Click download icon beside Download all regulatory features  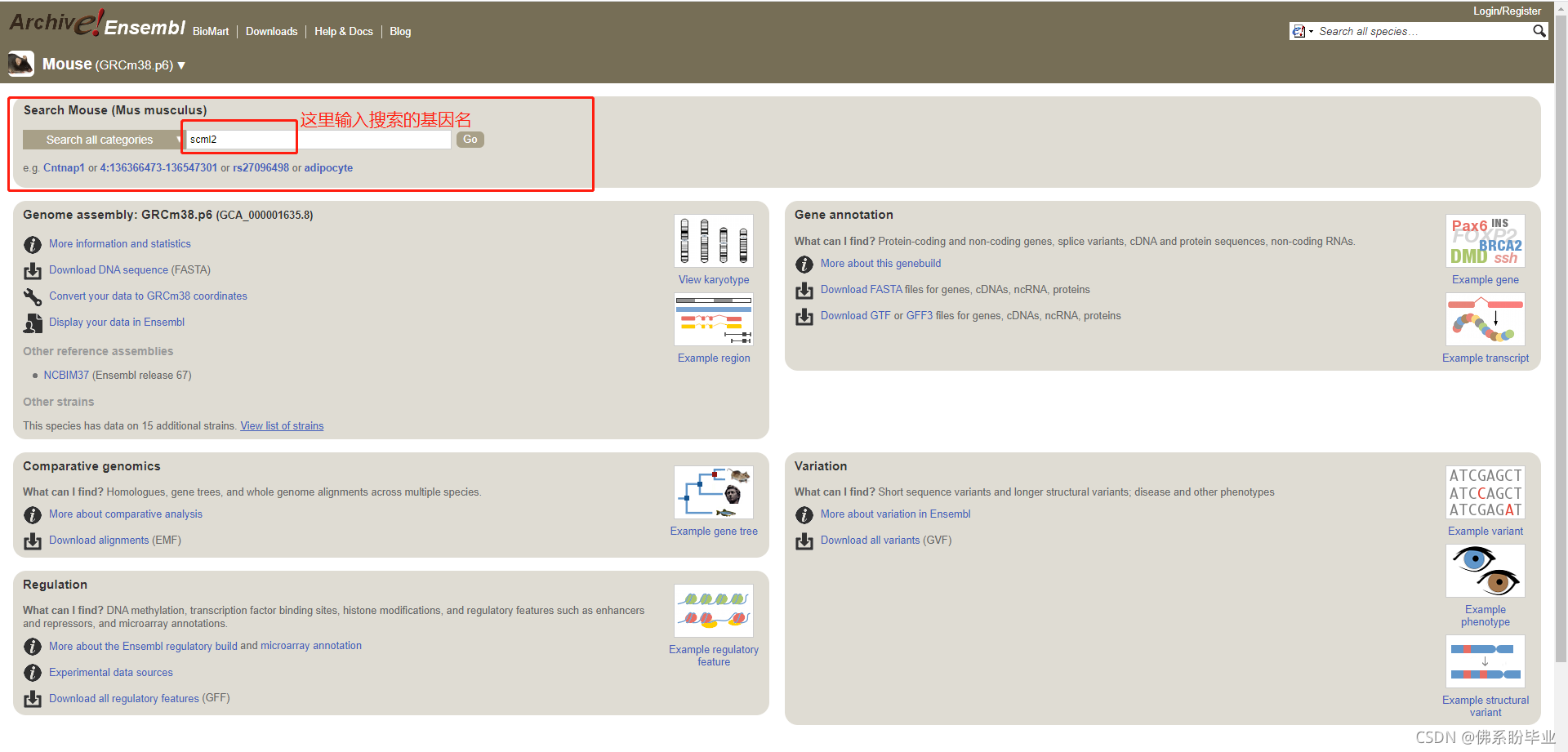click(33, 699)
